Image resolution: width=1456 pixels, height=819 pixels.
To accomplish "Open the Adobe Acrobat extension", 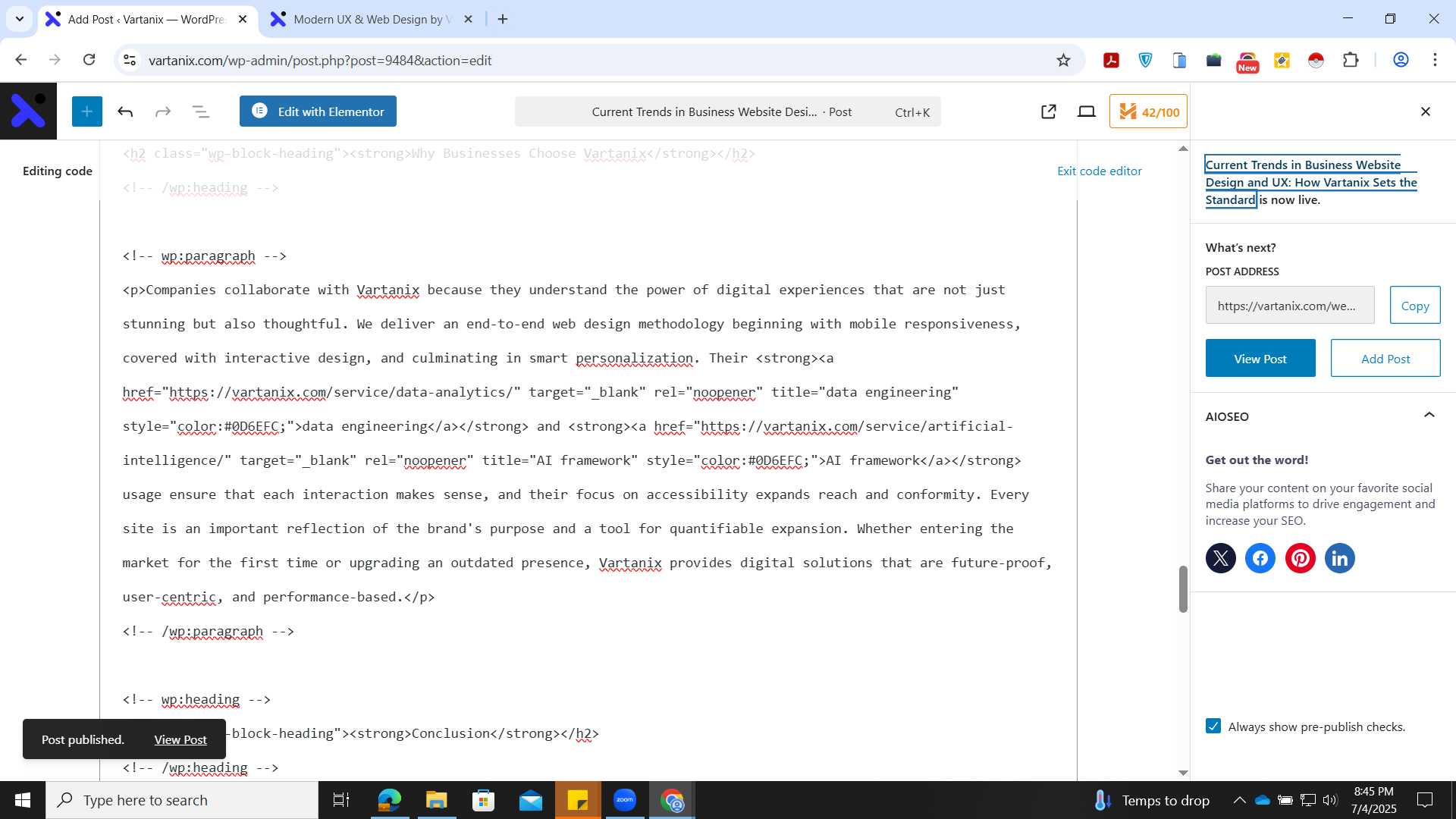I will [1111, 60].
